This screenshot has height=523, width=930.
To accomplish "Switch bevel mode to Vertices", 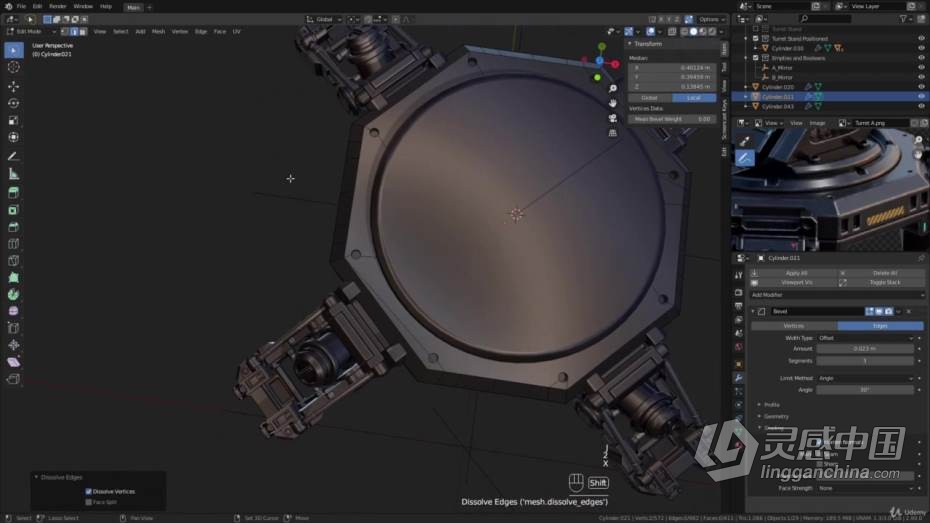I will pos(794,326).
